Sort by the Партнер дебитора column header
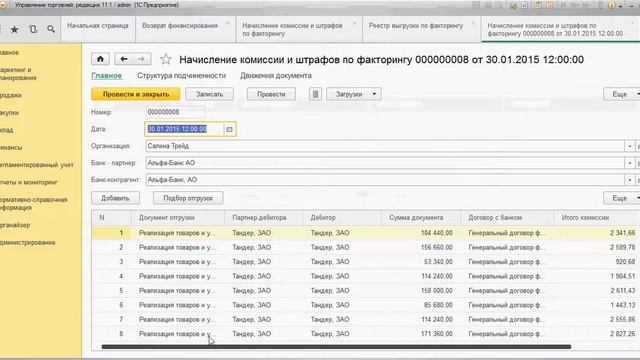Image resolution: width=640 pixels, height=360 pixels. 264,218
